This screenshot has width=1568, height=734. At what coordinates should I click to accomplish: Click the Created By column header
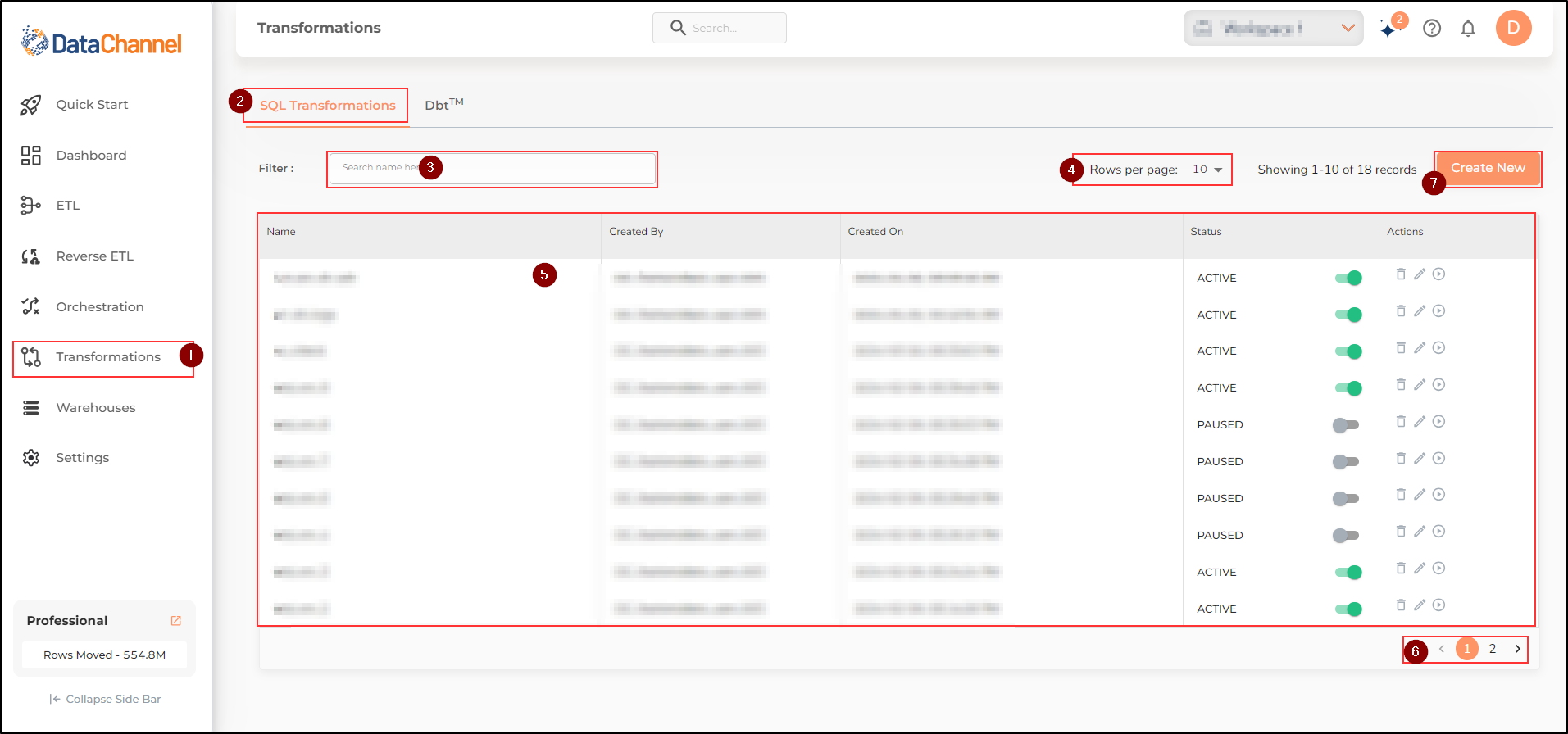(x=636, y=232)
